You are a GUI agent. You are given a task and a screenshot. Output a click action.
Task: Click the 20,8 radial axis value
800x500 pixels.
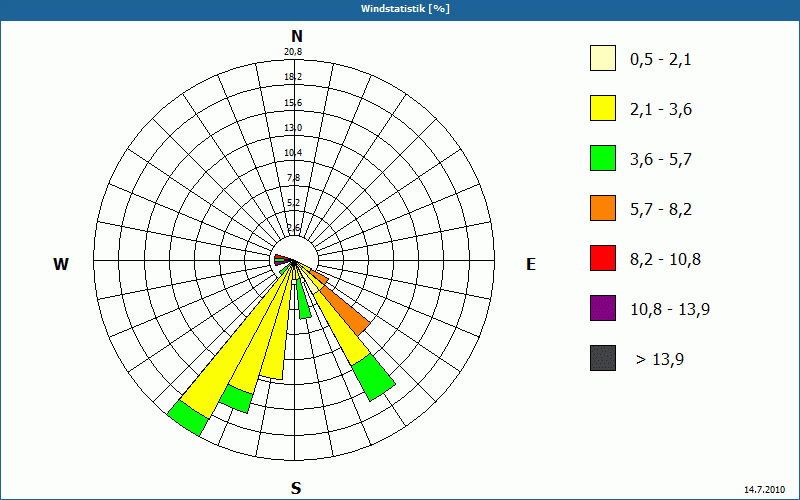(293, 52)
